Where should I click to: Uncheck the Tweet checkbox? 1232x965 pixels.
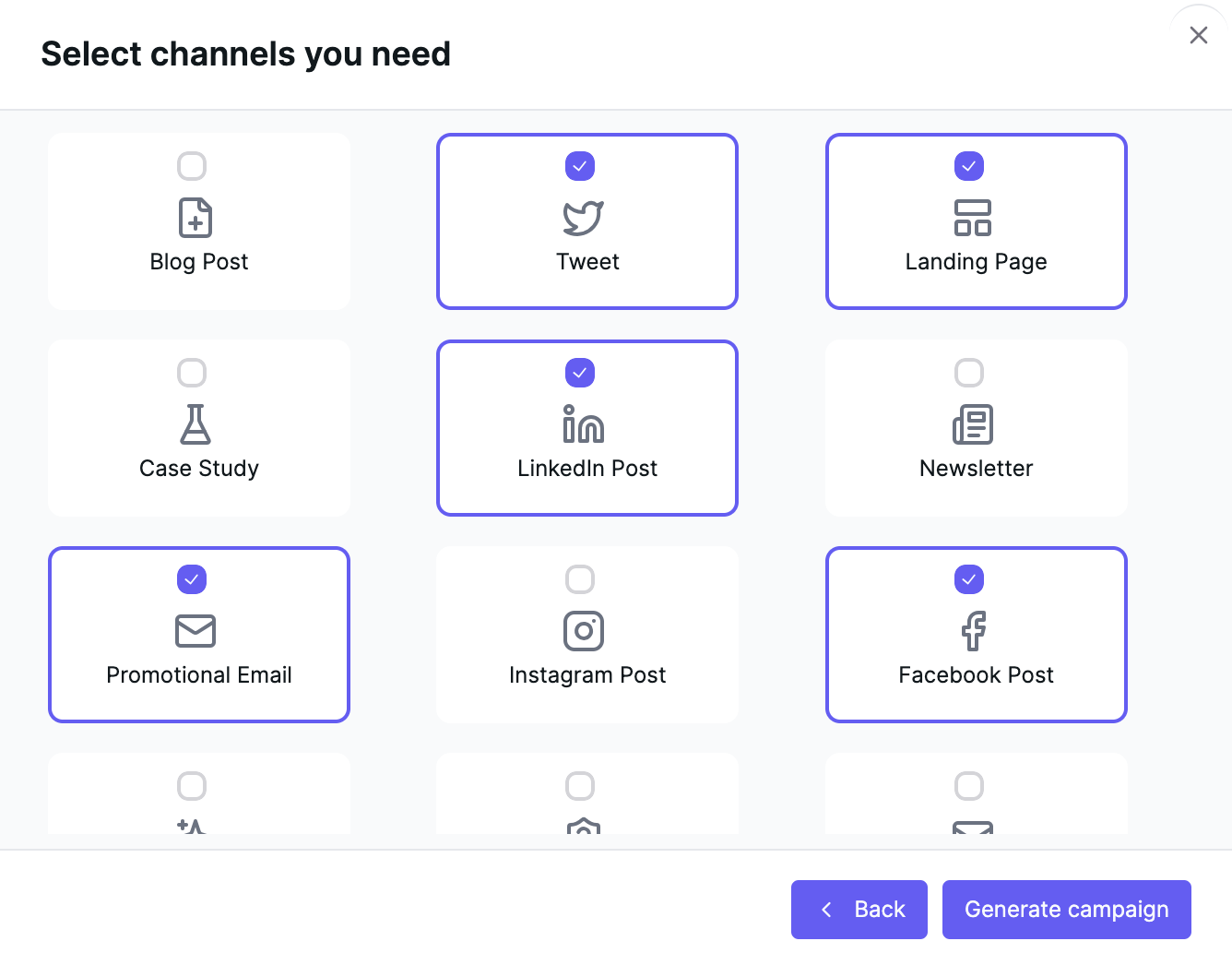point(580,166)
